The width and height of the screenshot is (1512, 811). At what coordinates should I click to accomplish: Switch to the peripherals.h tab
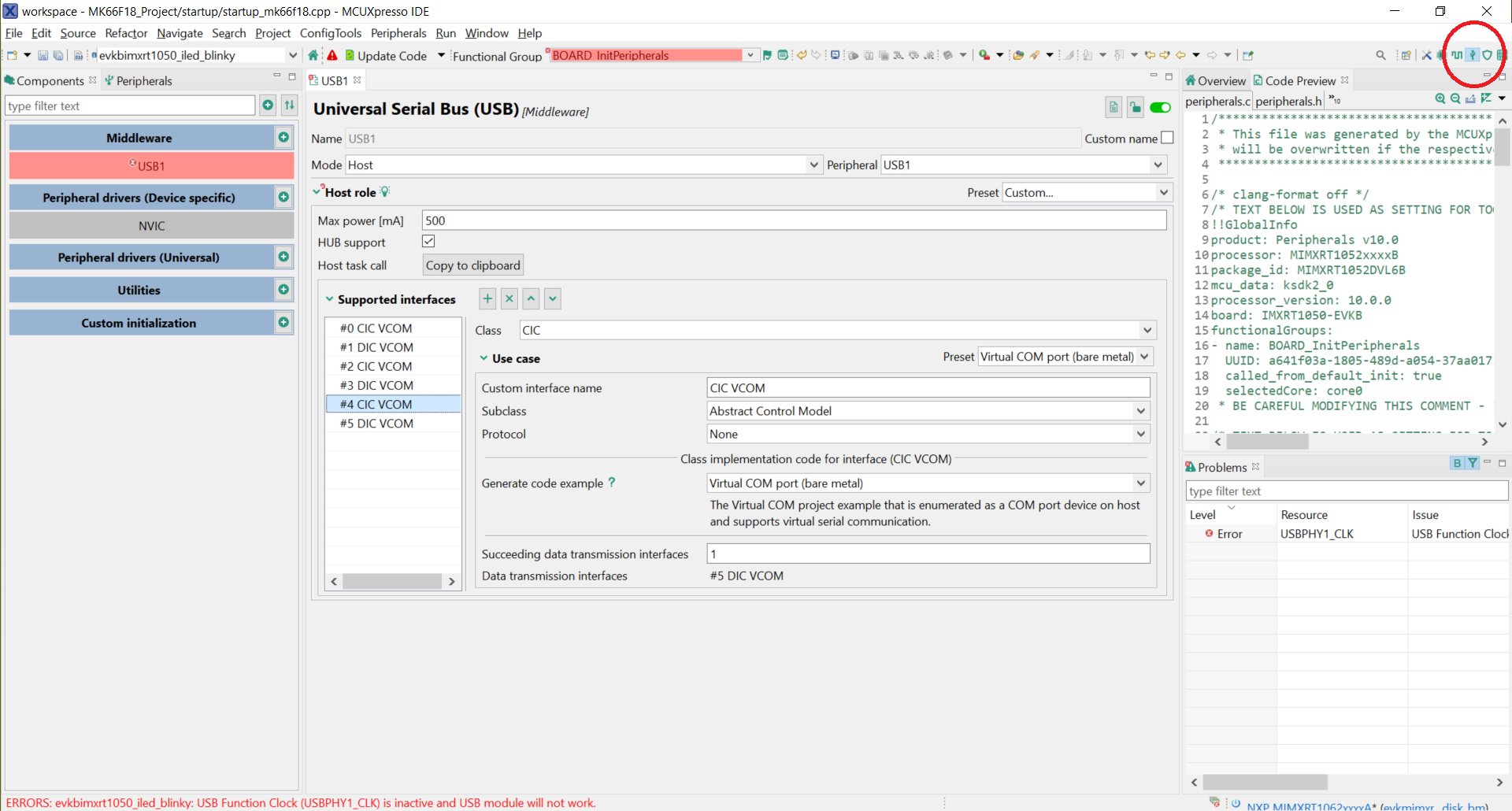click(x=1288, y=101)
